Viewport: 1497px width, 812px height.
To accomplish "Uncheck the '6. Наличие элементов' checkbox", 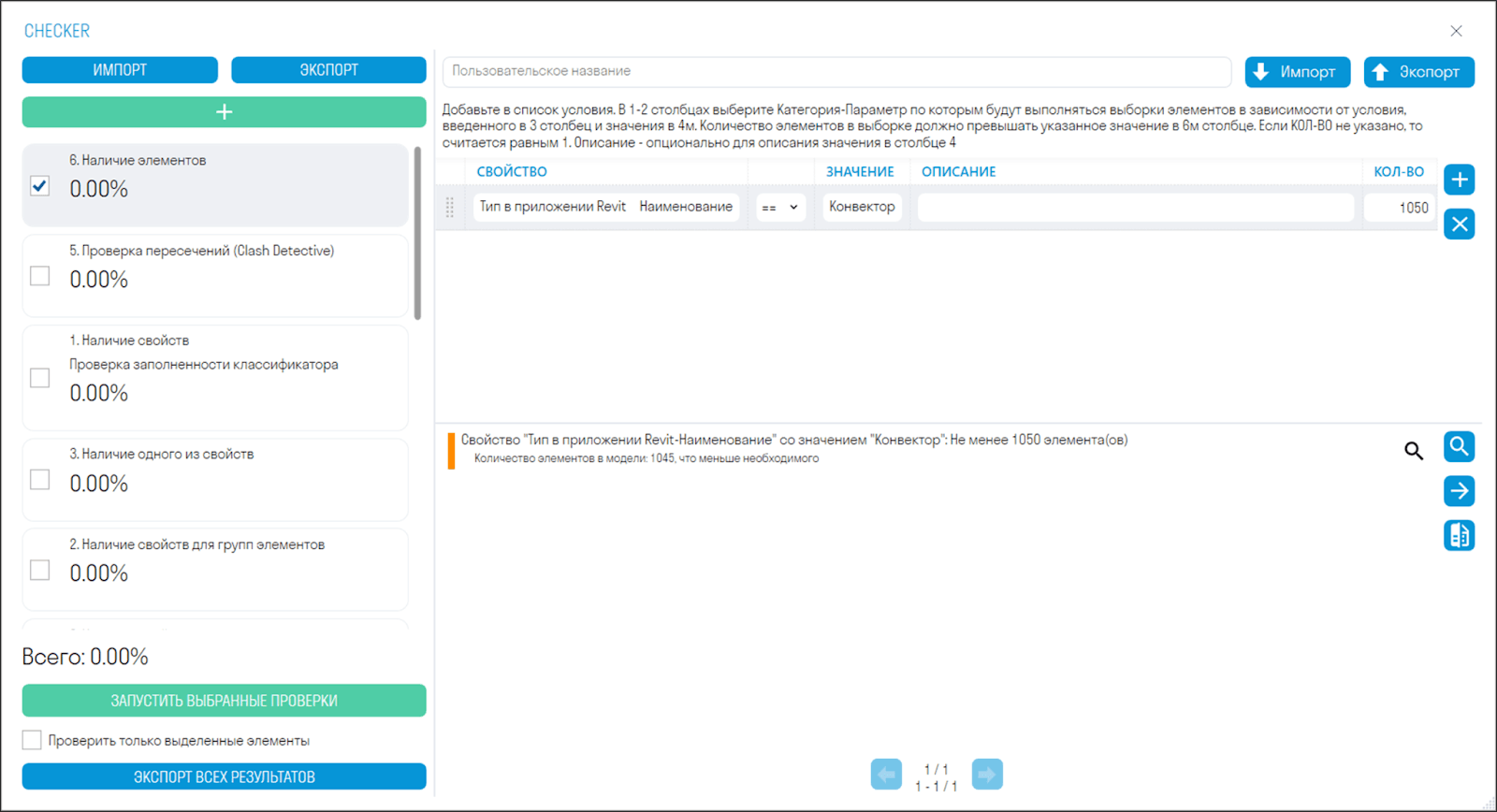I will pos(40,185).
